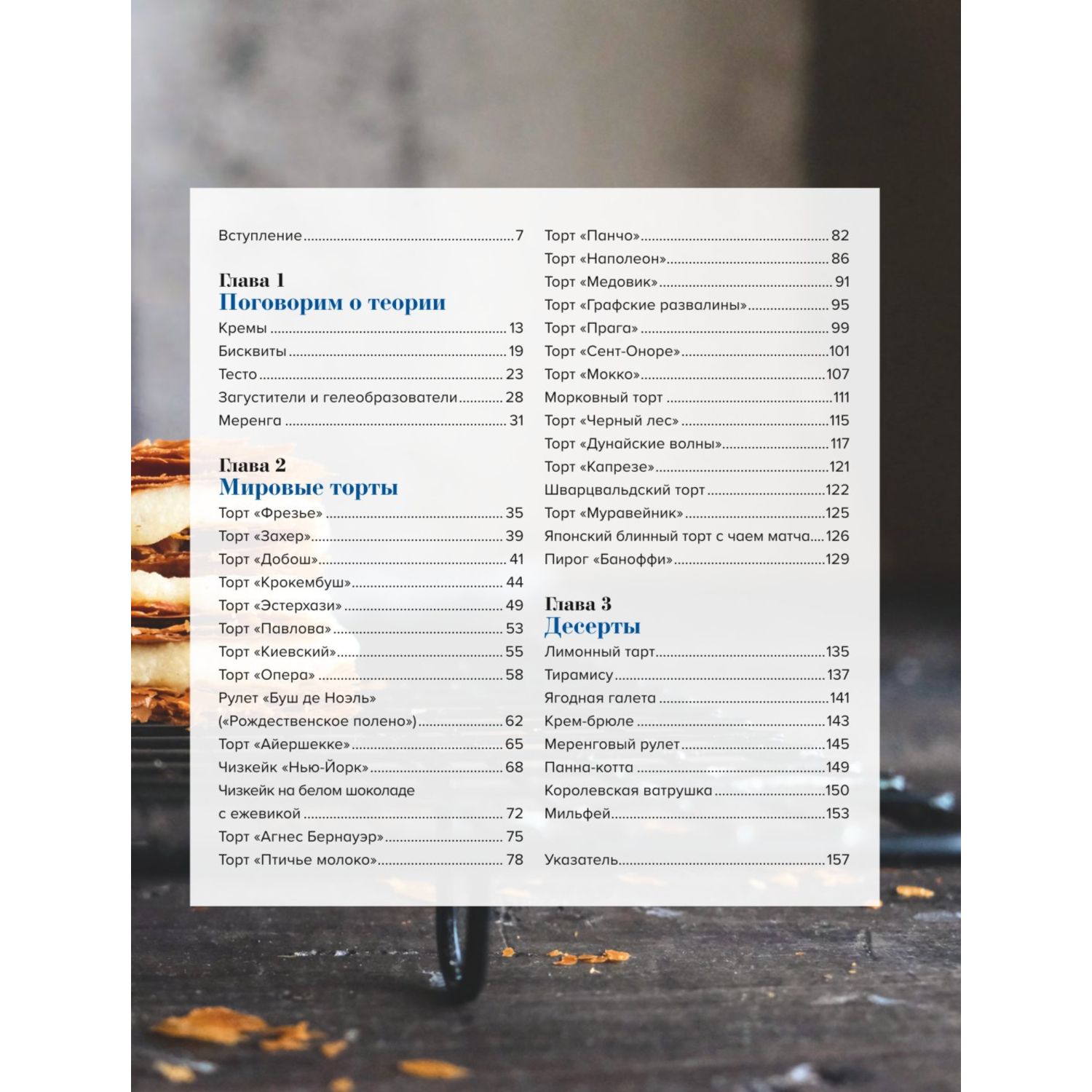Click Торт «Дунайские волны» line

pos(697,443)
